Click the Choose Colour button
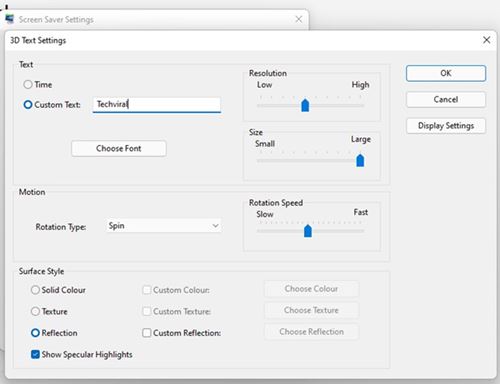This screenshot has height=384, width=500. point(311,289)
